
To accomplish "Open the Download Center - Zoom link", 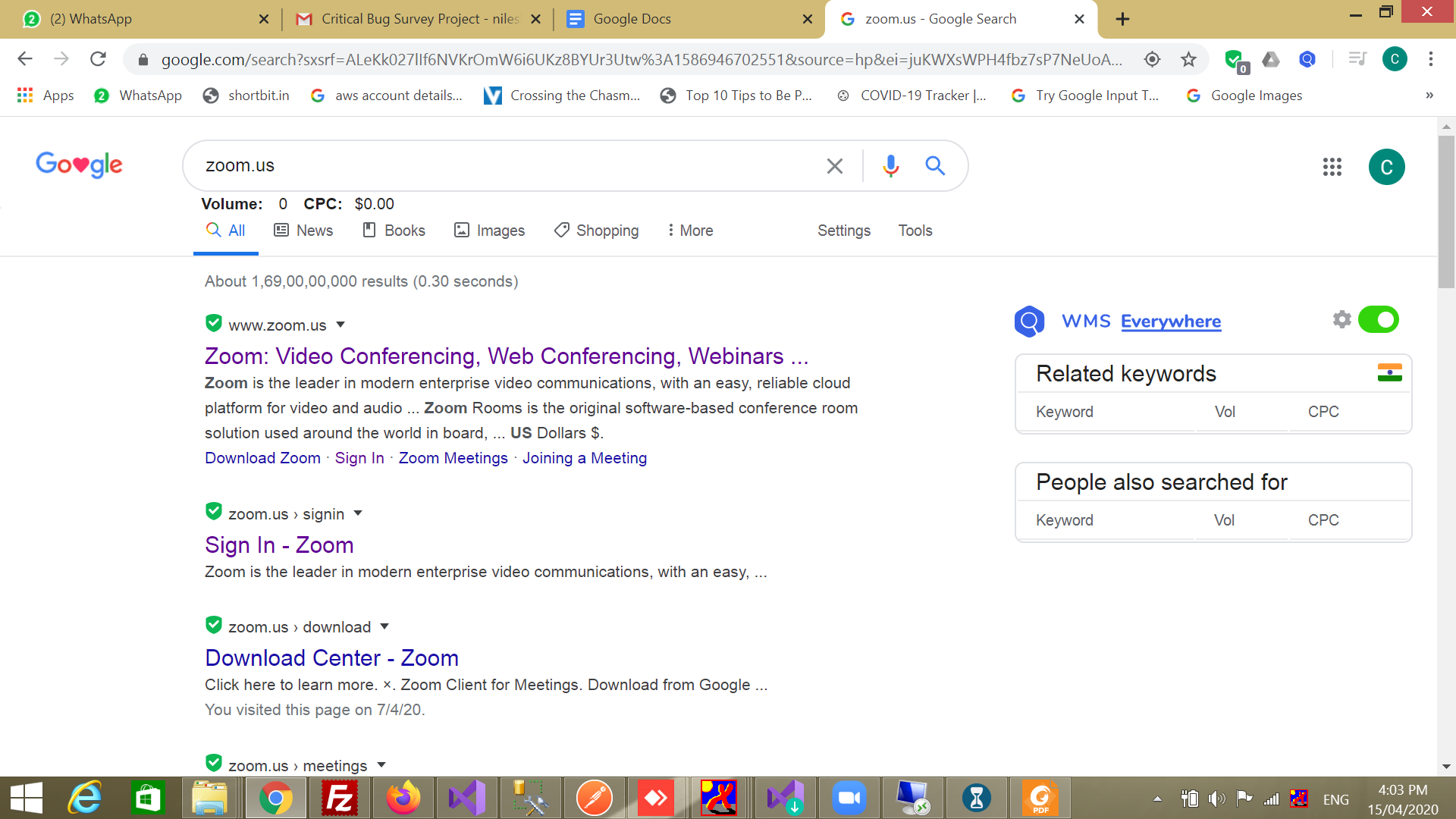I will [331, 657].
